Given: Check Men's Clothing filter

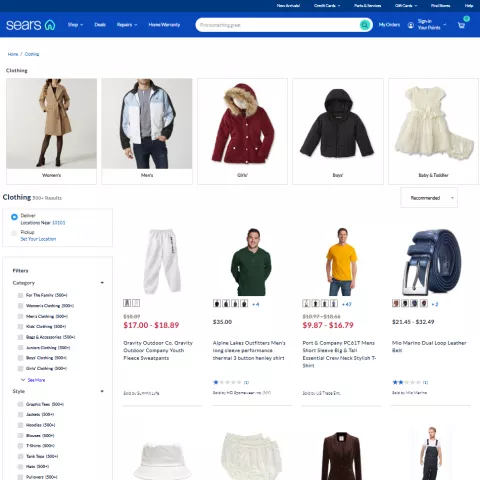Looking at the screenshot, I should point(20,316).
